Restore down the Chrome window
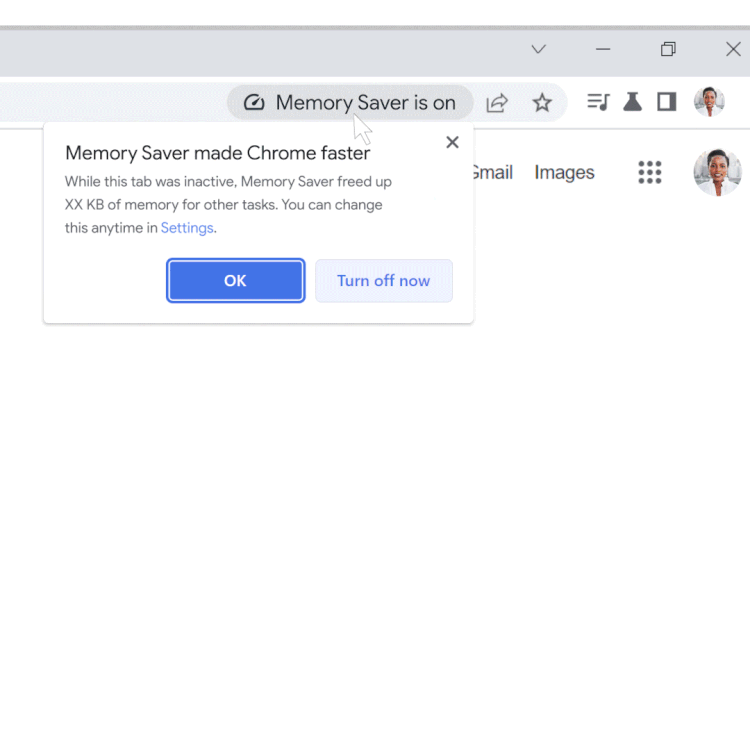 (668, 49)
